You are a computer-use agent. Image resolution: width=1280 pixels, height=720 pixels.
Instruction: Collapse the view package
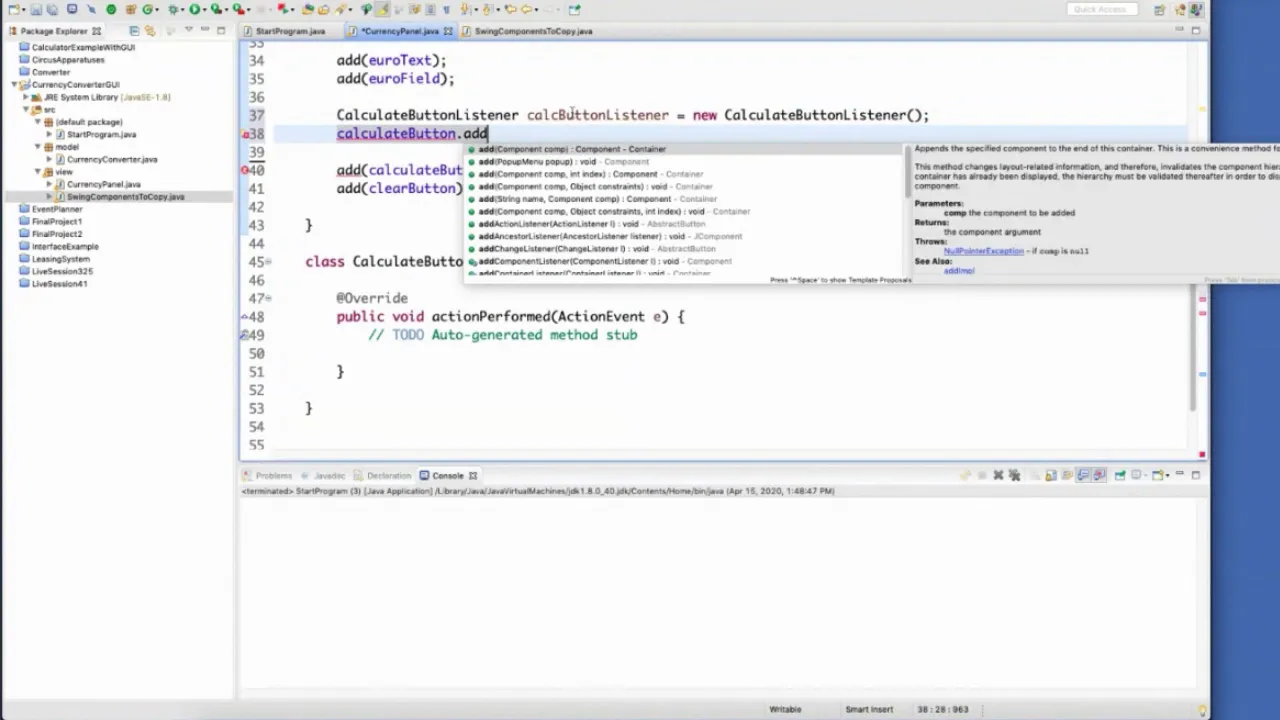pos(38,172)
